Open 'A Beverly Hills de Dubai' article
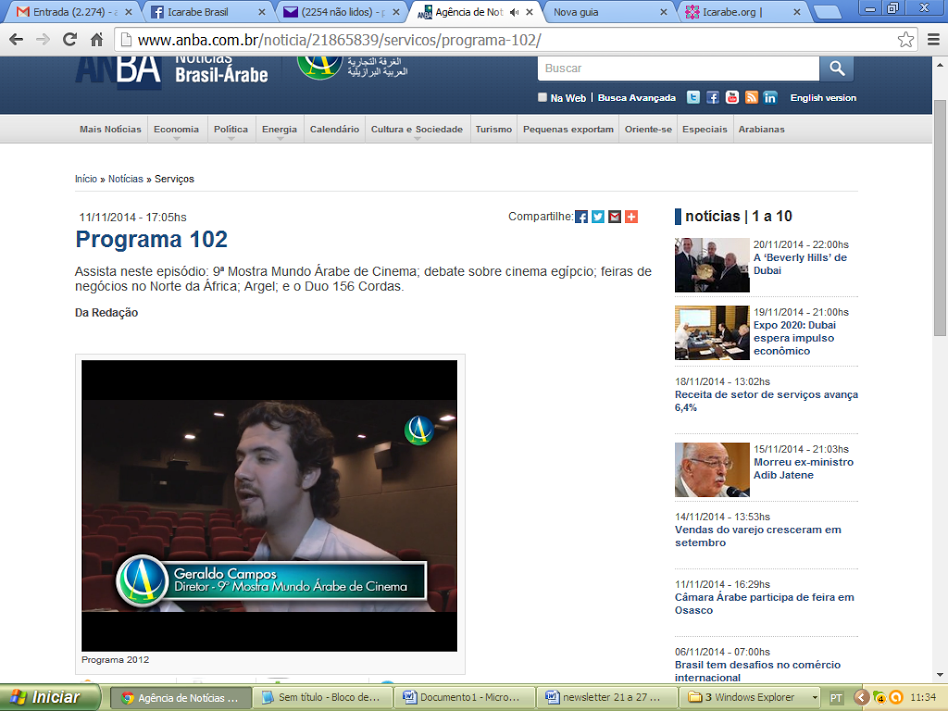Screen dimensions: 948x711 coord(799,264)
